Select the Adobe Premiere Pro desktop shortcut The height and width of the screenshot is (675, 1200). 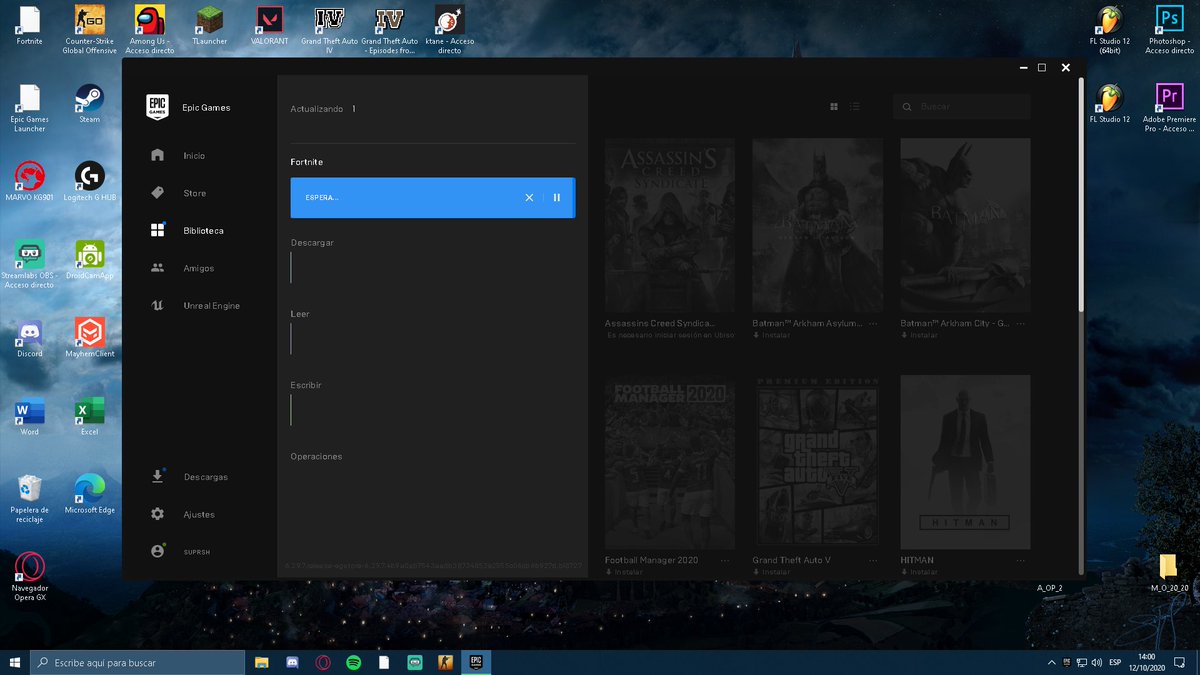1168,109
